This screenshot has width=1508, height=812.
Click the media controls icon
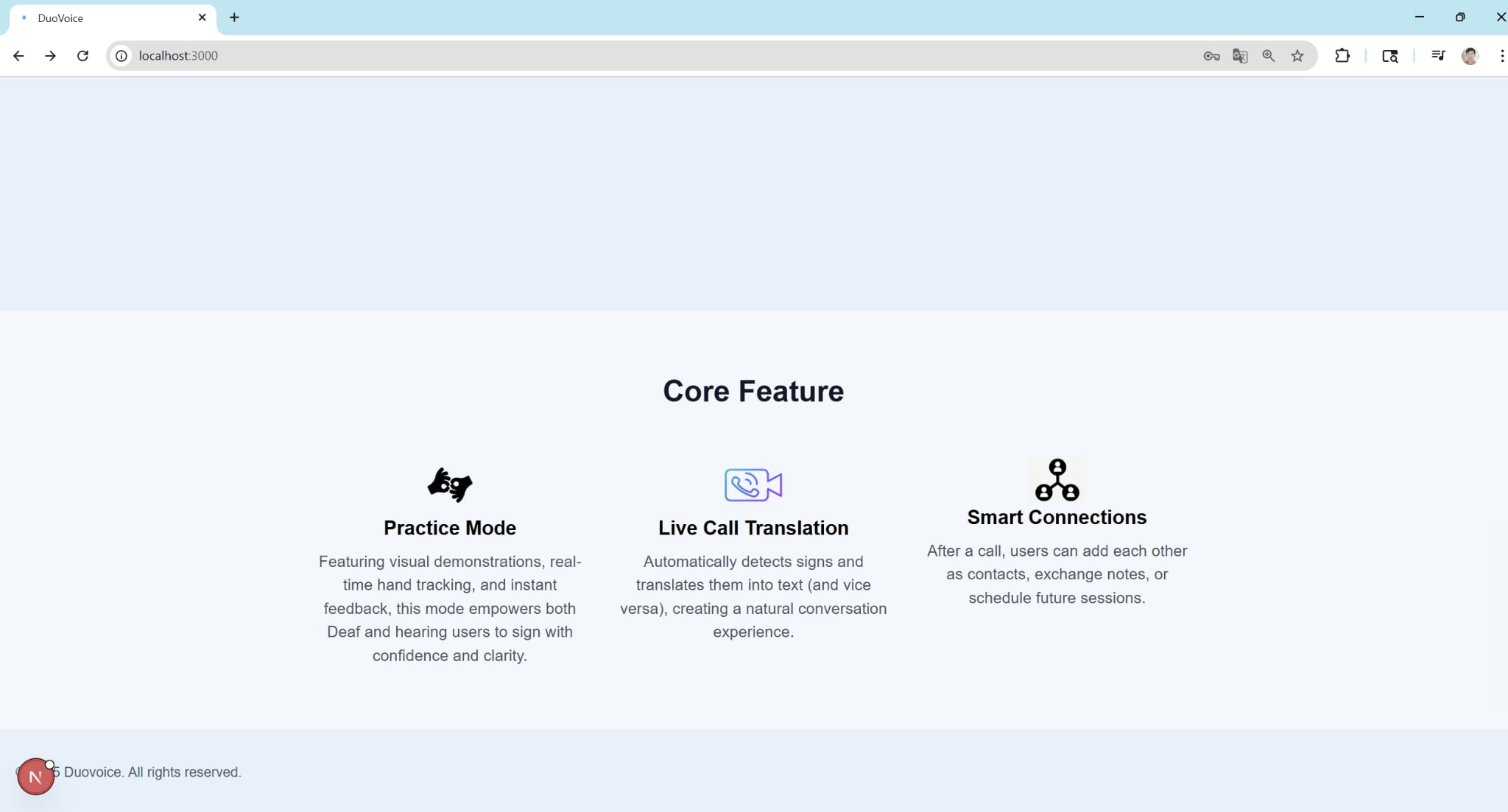(x=1438, y=56)
